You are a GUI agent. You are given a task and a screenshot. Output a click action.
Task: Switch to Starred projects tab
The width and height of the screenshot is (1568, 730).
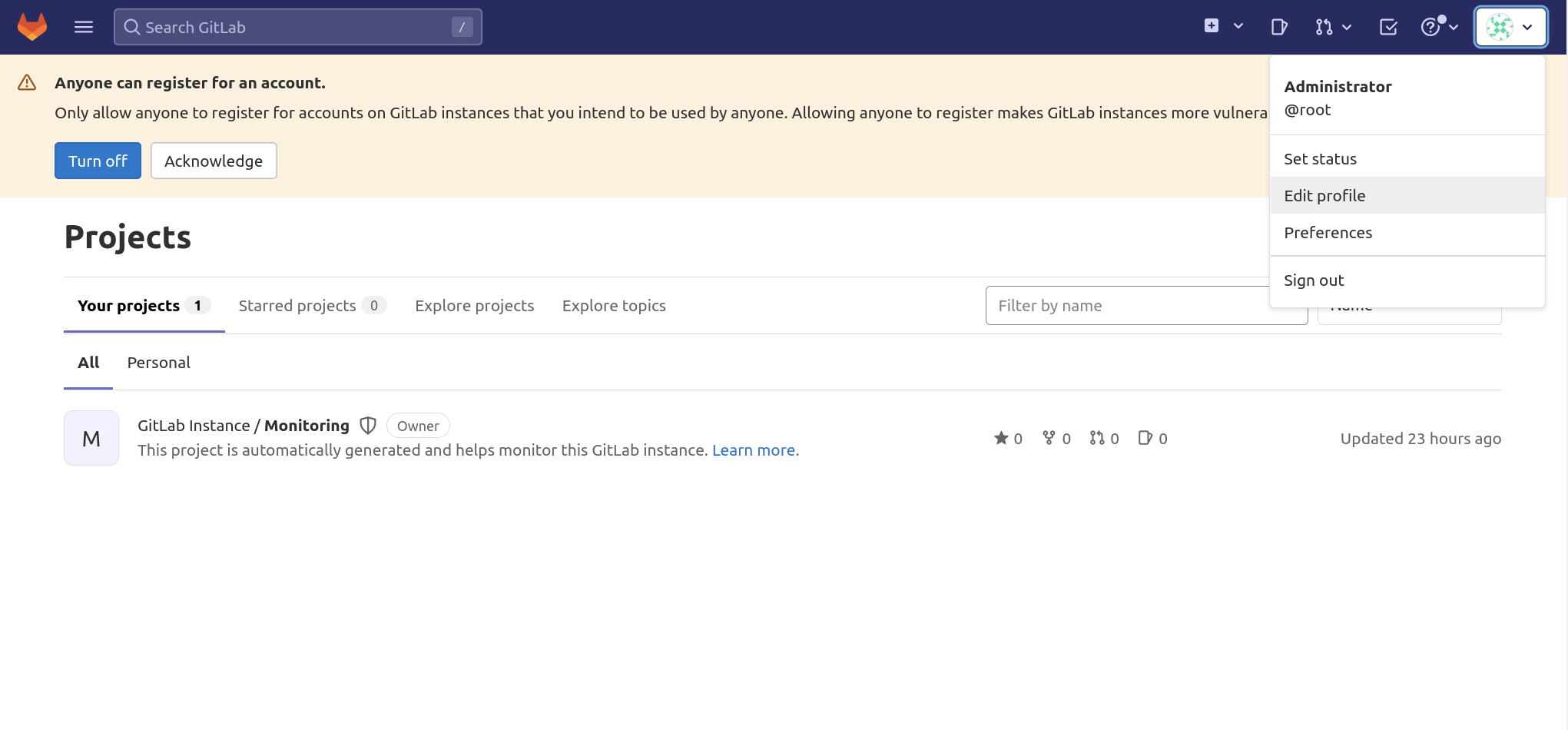pyautogui.click(x=297, y=306)
